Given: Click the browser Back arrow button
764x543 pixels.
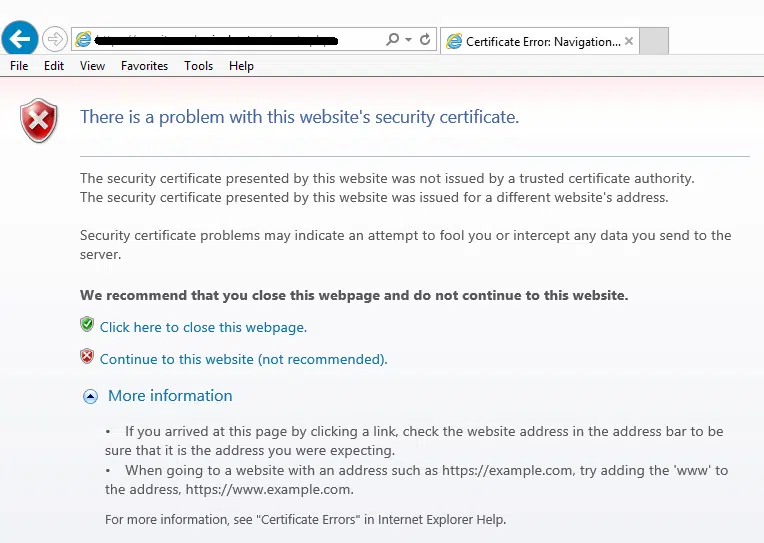Looking at the screenshot, I should [x=20, y=40].
